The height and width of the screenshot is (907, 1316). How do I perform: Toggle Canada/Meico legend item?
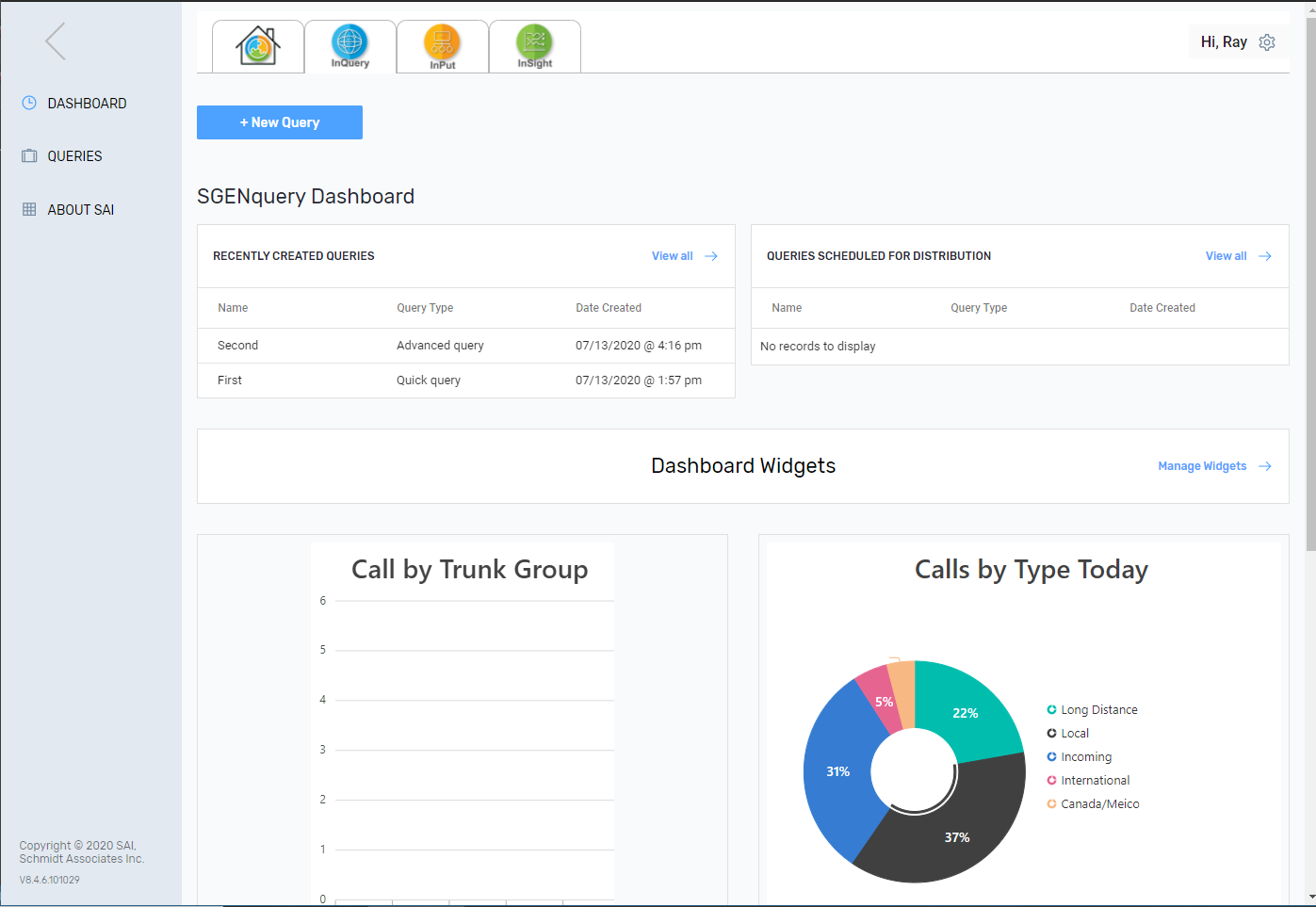click(x=1093, y=804)
